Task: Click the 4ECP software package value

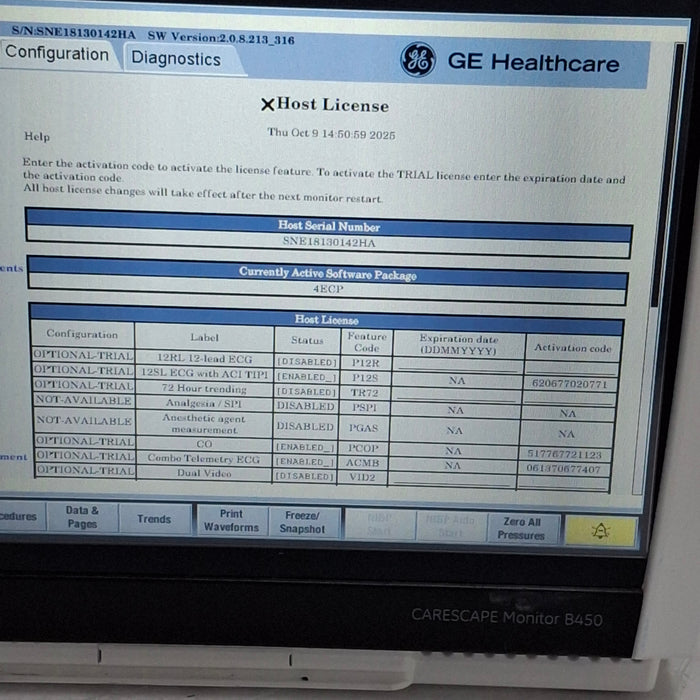Action: pos(328,289)
